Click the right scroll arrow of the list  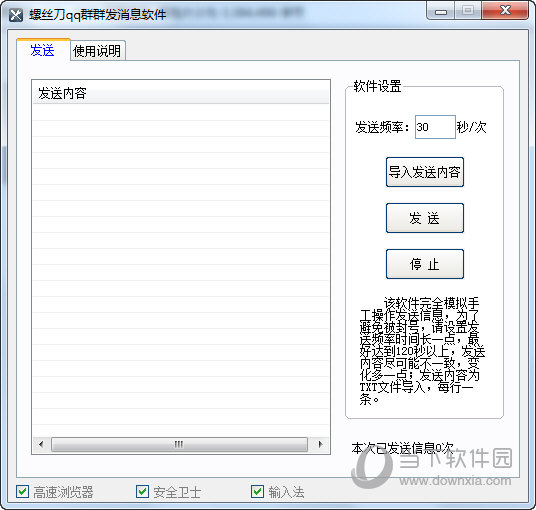(x=320, y=444)
